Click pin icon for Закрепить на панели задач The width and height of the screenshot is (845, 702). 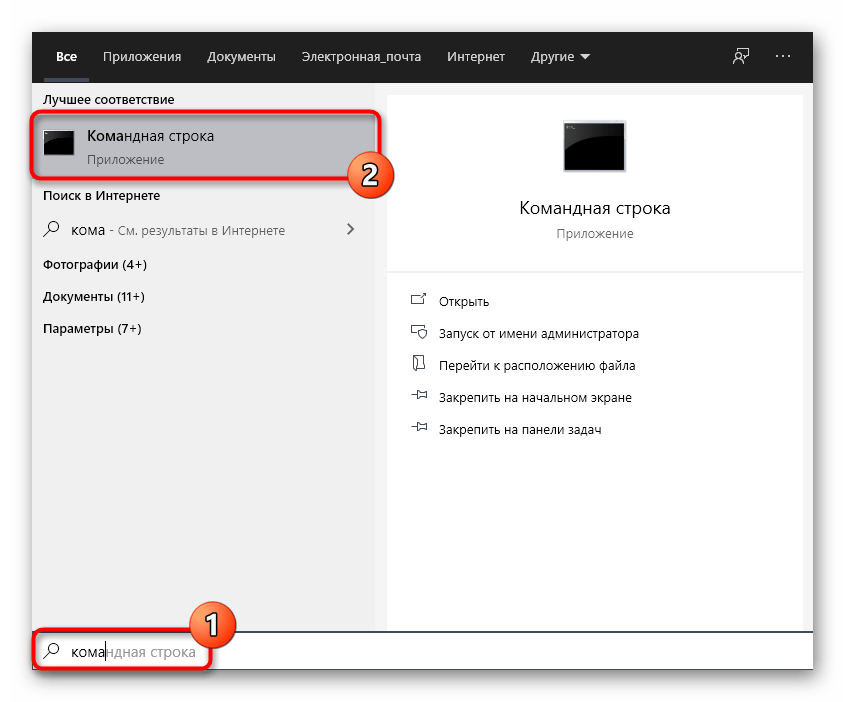click(x=419, y=429)
